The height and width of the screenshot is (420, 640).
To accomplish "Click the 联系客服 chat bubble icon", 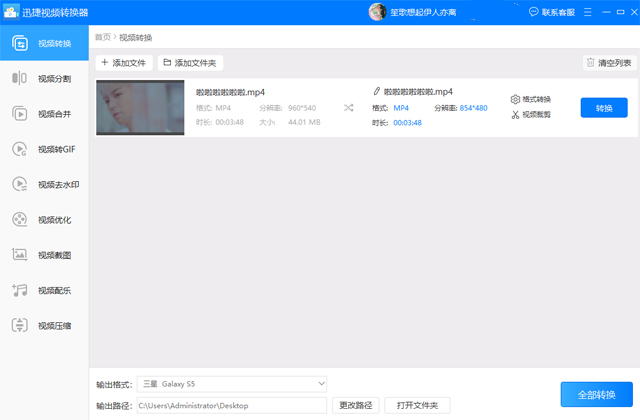I will tap(533, 12).
